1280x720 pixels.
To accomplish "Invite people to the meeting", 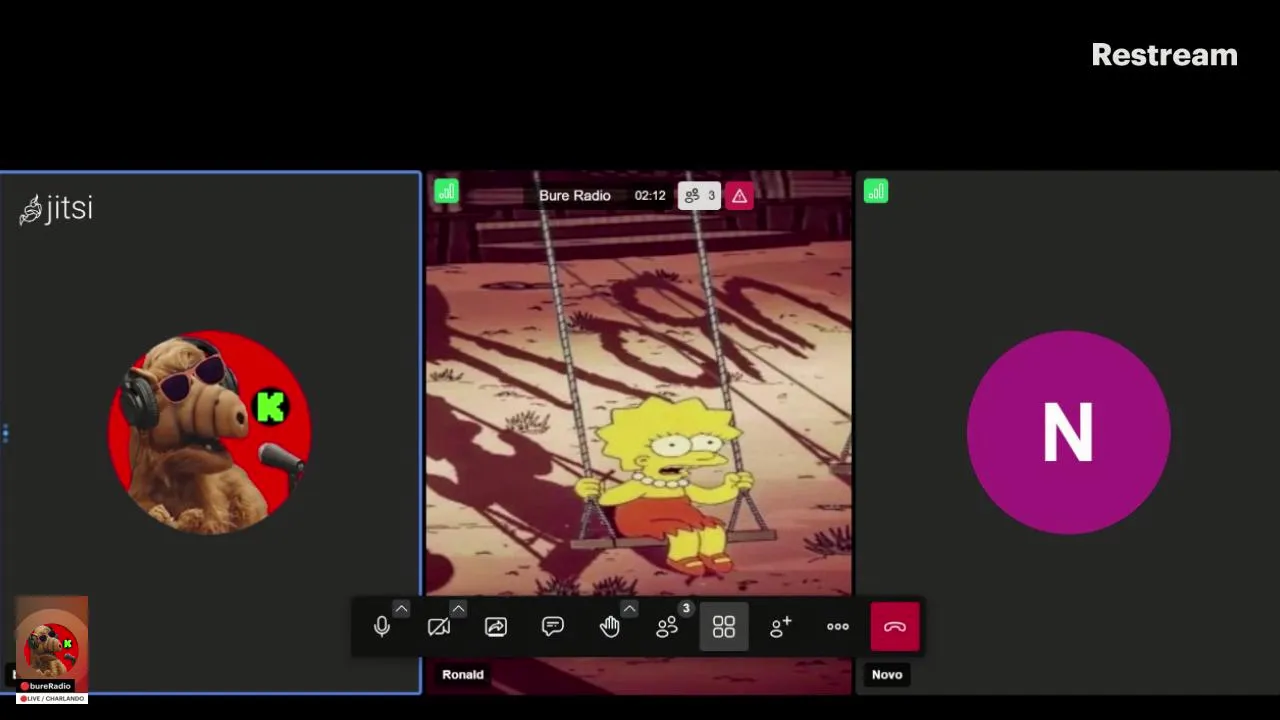I will [781, 627].
